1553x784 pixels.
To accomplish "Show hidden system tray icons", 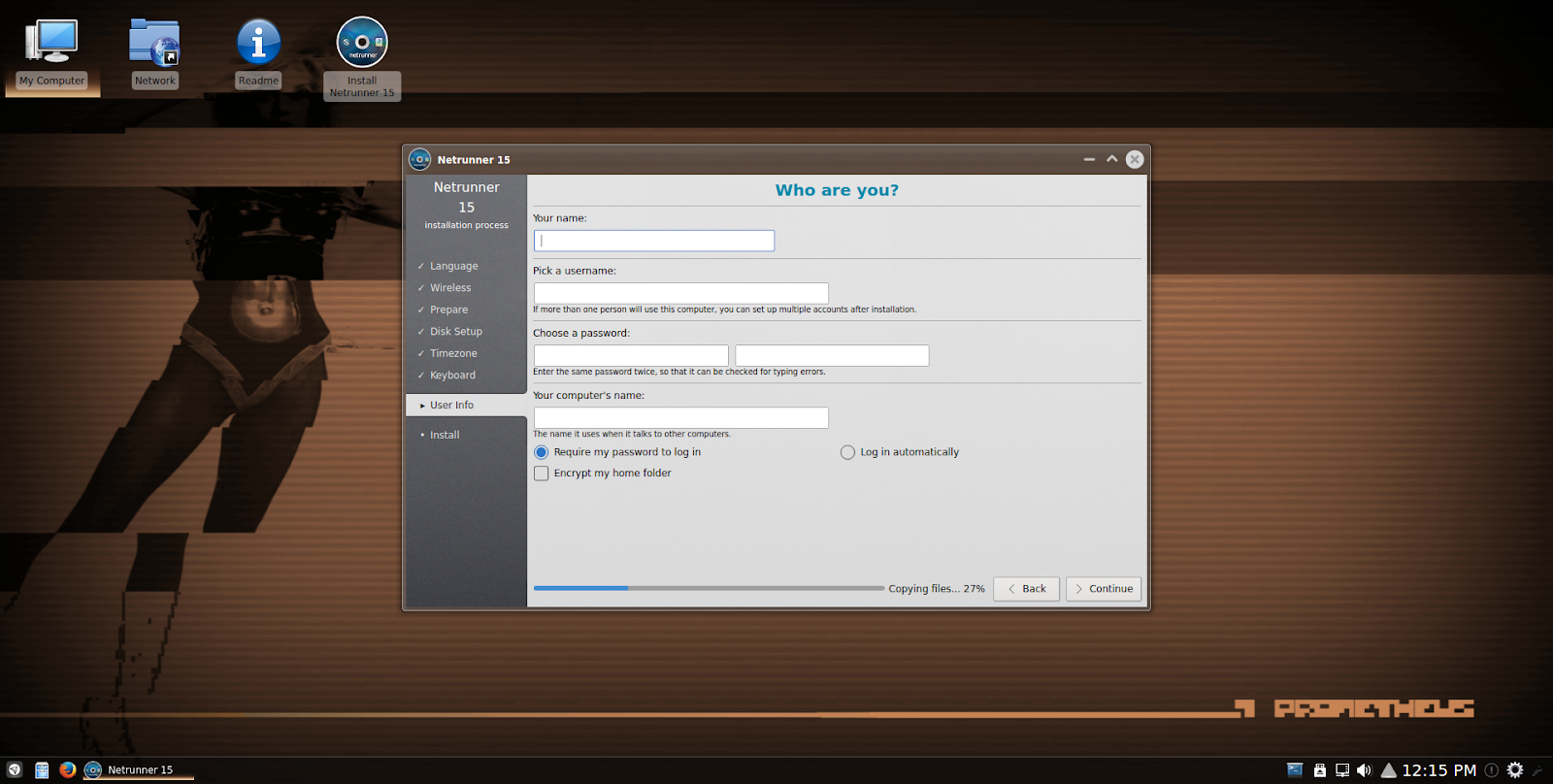I will [x=1389, y=770].
